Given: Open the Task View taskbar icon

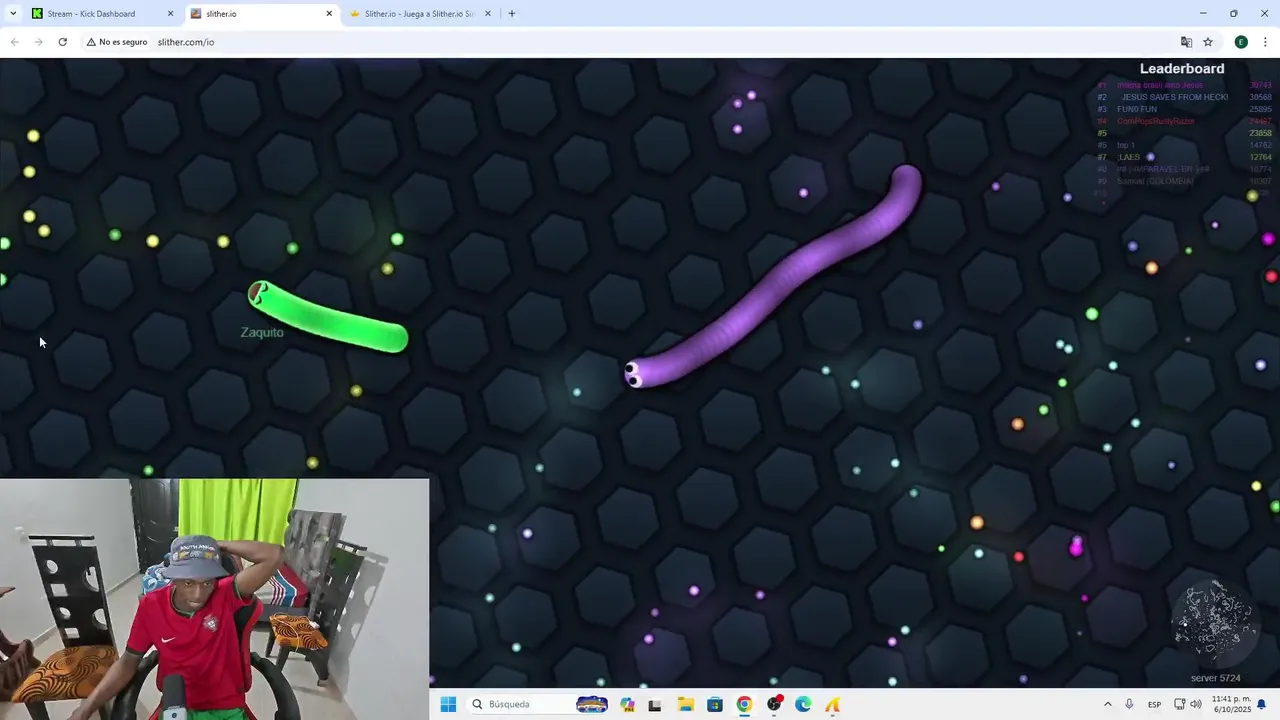Looking at the screenshot, I should coord(655,705).
